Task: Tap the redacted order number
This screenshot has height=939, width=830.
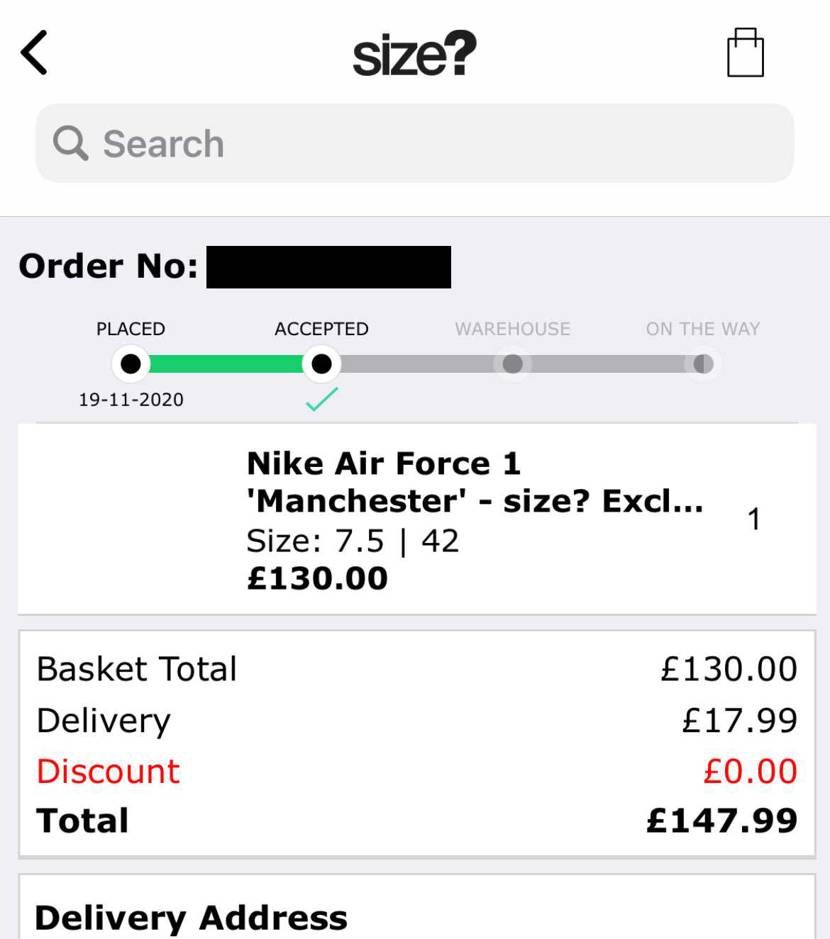Action: (329, 267)
